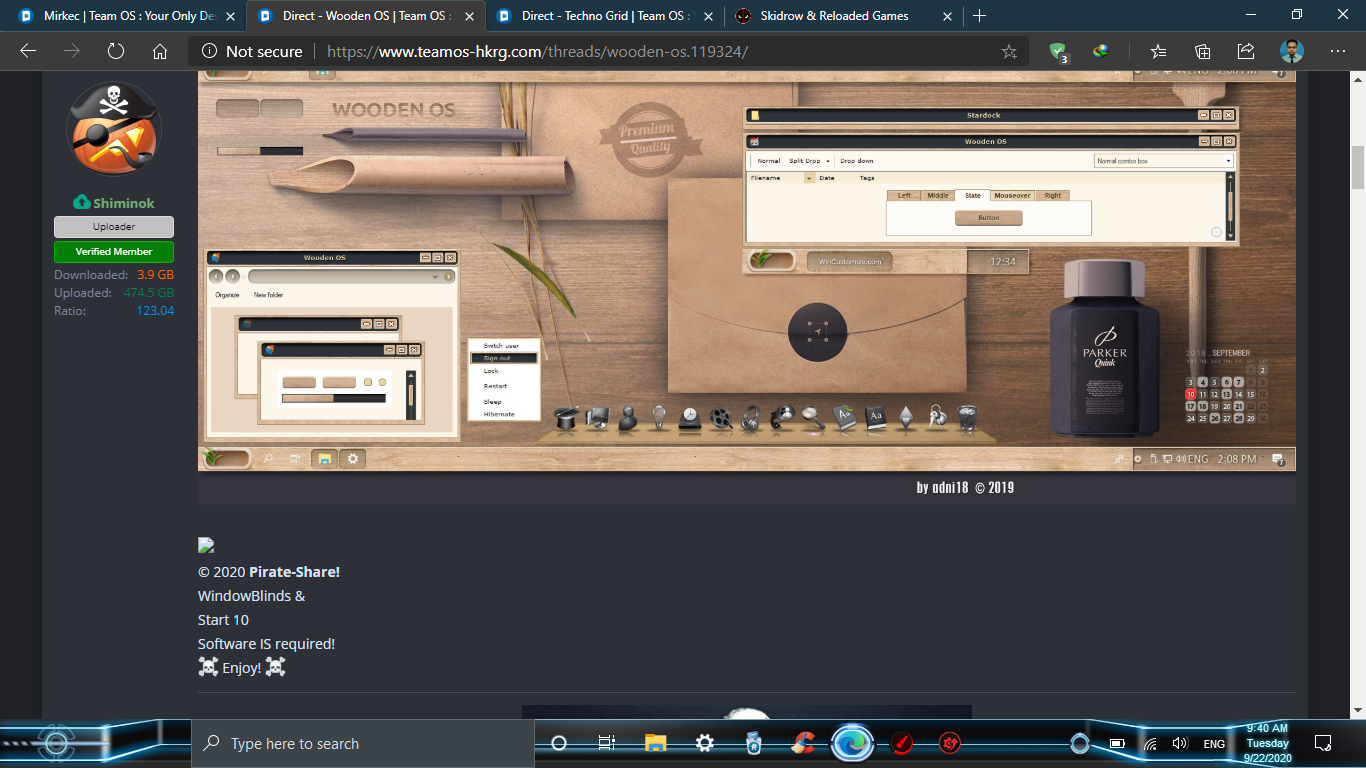The width and height of the screenshot is (1366, 768).
Task: Focus the address bar URL
Action: click(x=537, y=52)
